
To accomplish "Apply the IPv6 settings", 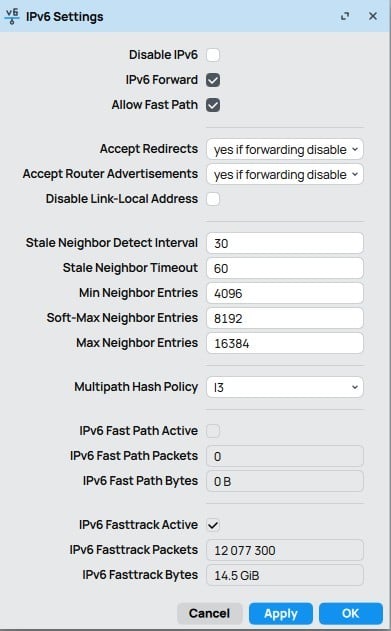I will click(x=281, y=613).
